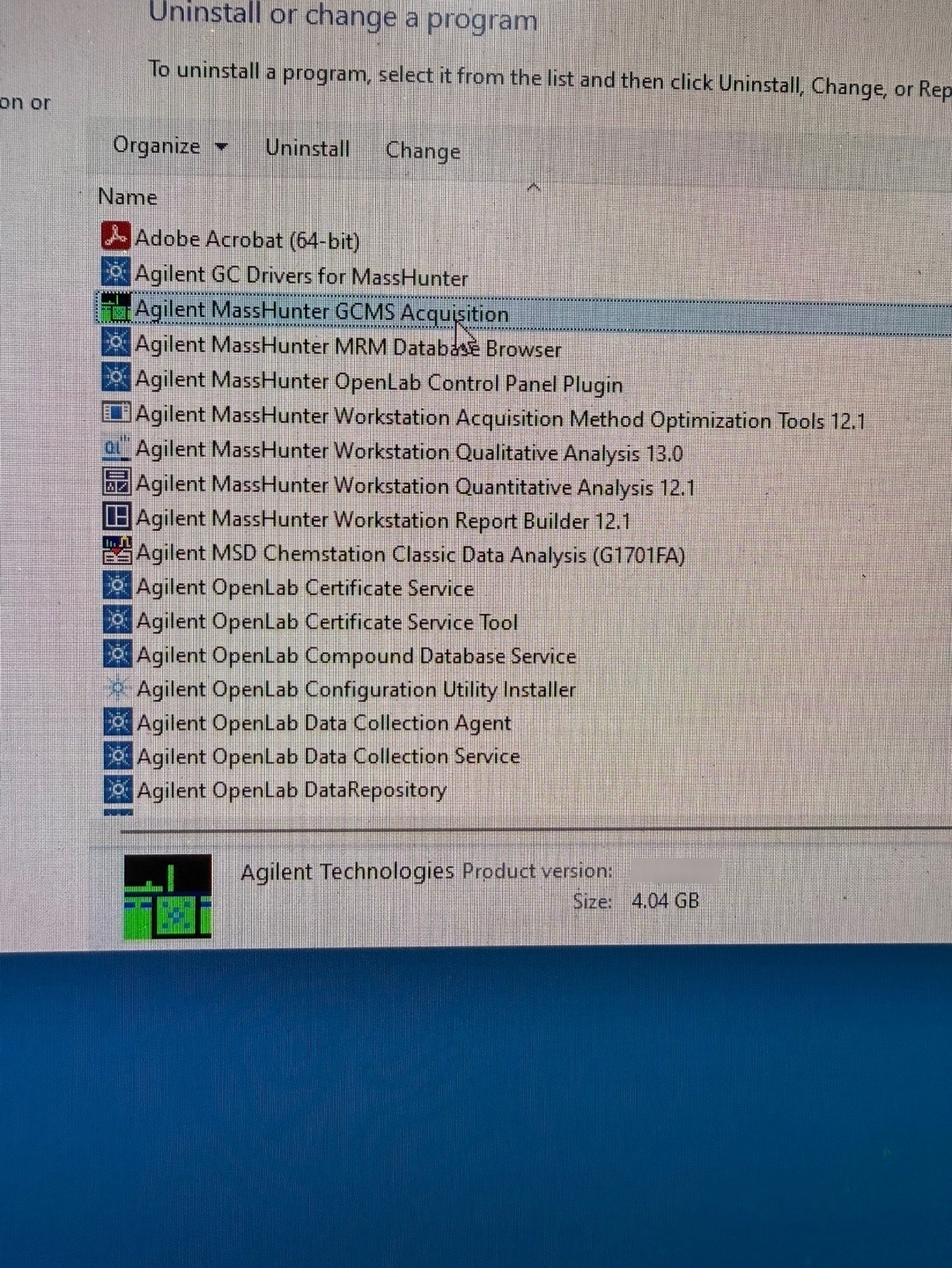The height and width of the screenshot is (1268, 952).
Task: Click the Qualitative Analysis 13.0 icon
Action: tap(116, 447)
